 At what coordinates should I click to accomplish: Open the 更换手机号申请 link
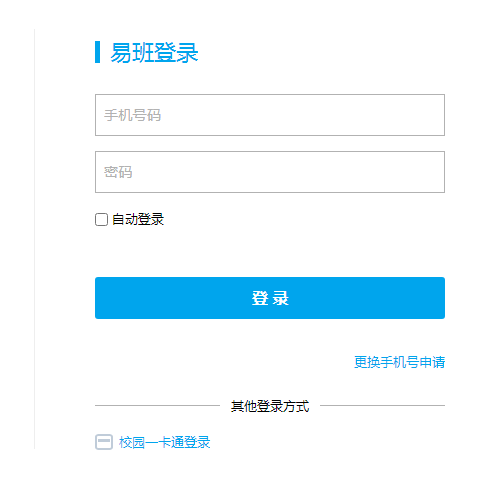click(399, 362)
